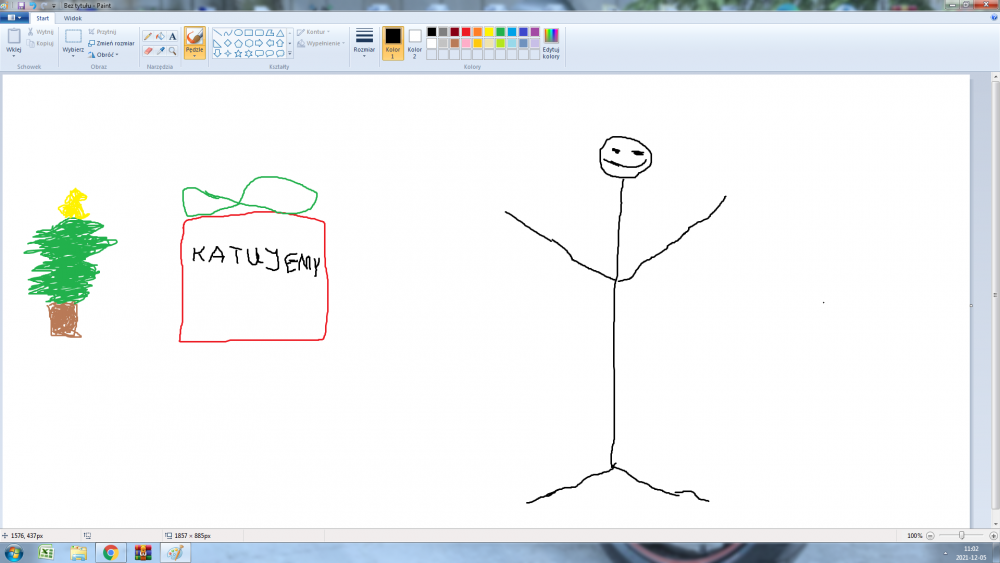Click Zmień rozmiar resize button

(x=111, y=43)
